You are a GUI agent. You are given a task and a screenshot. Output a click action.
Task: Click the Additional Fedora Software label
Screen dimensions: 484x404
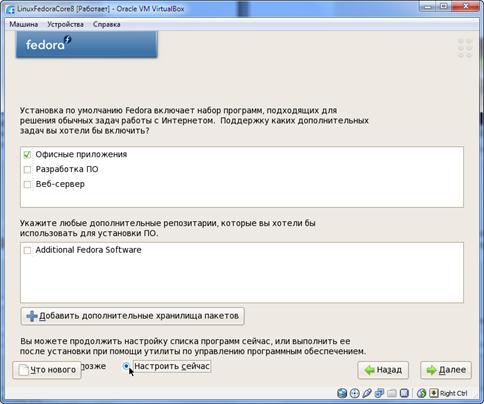point(89,250)
